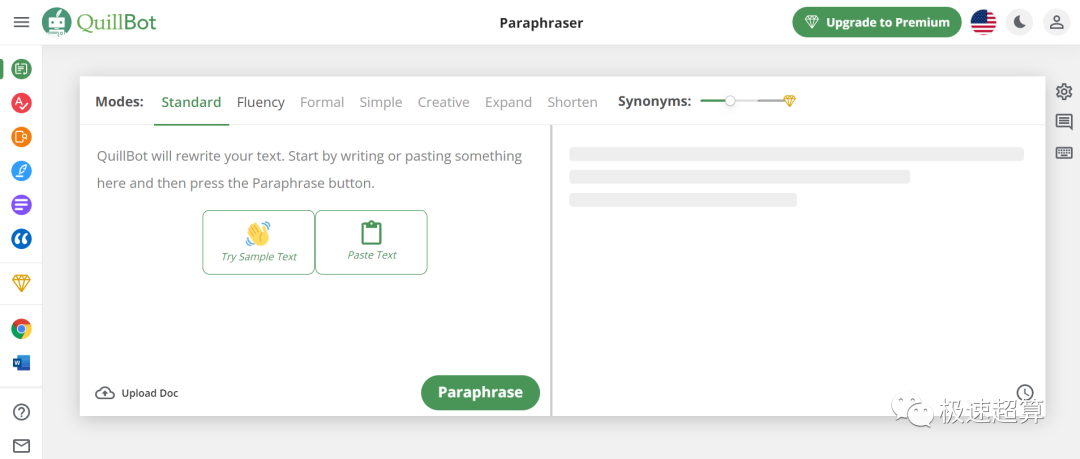Open the Grammar Checker sidebar icon
The image size is (1080, 459).
(21, 103)
